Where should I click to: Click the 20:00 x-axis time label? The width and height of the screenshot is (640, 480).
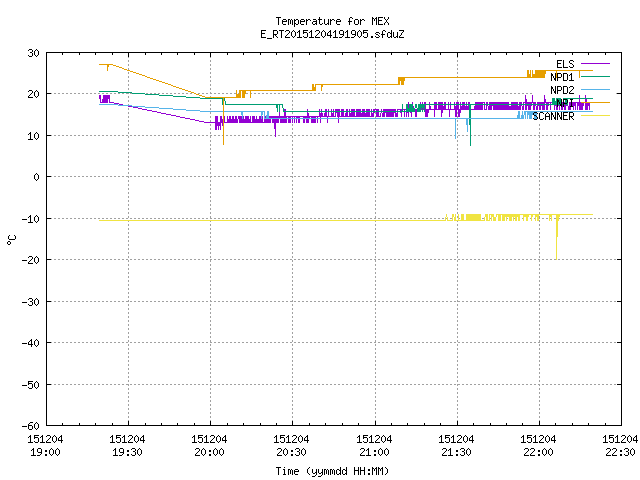coord(209,452)
